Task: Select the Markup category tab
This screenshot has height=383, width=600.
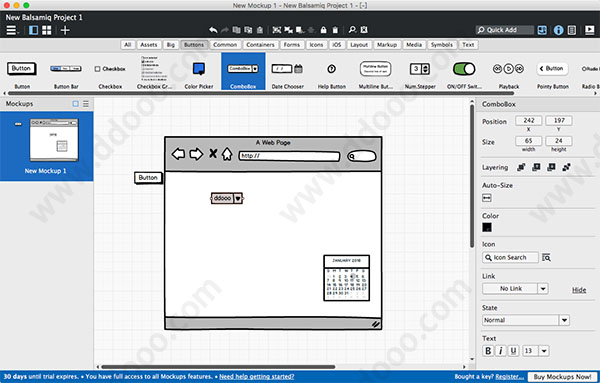Action: tap(387, 45)
